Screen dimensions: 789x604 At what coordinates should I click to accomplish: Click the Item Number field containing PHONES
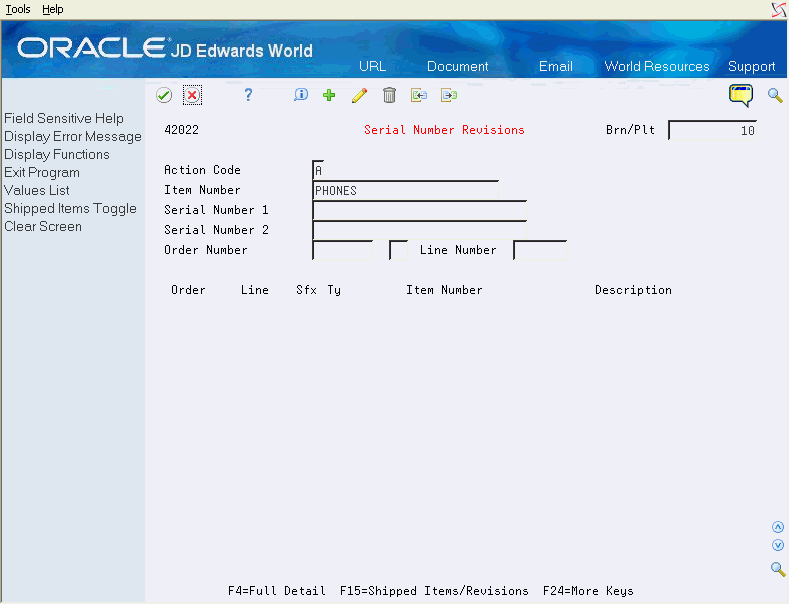406,191
